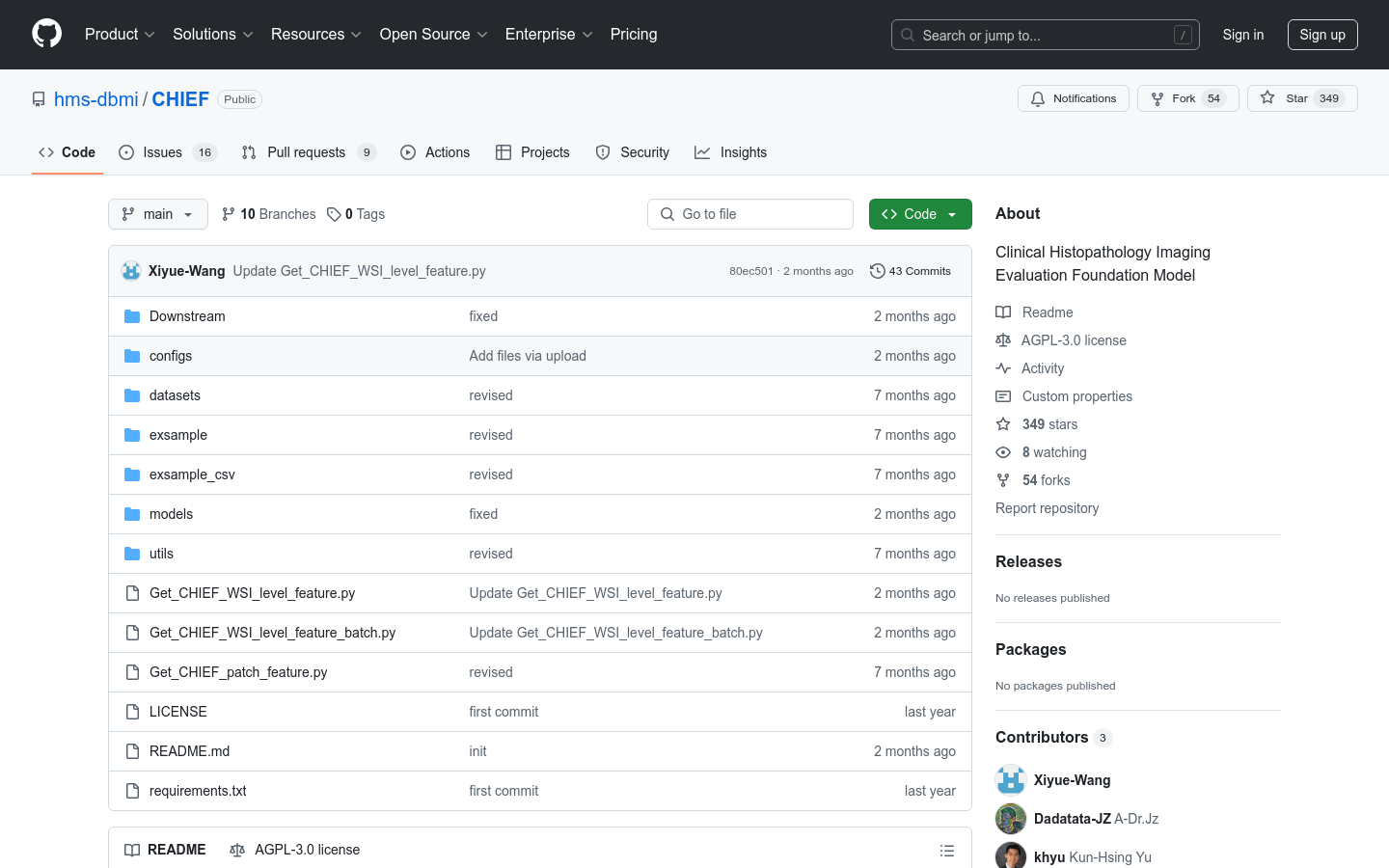Switch to the Actions tab

435,152
